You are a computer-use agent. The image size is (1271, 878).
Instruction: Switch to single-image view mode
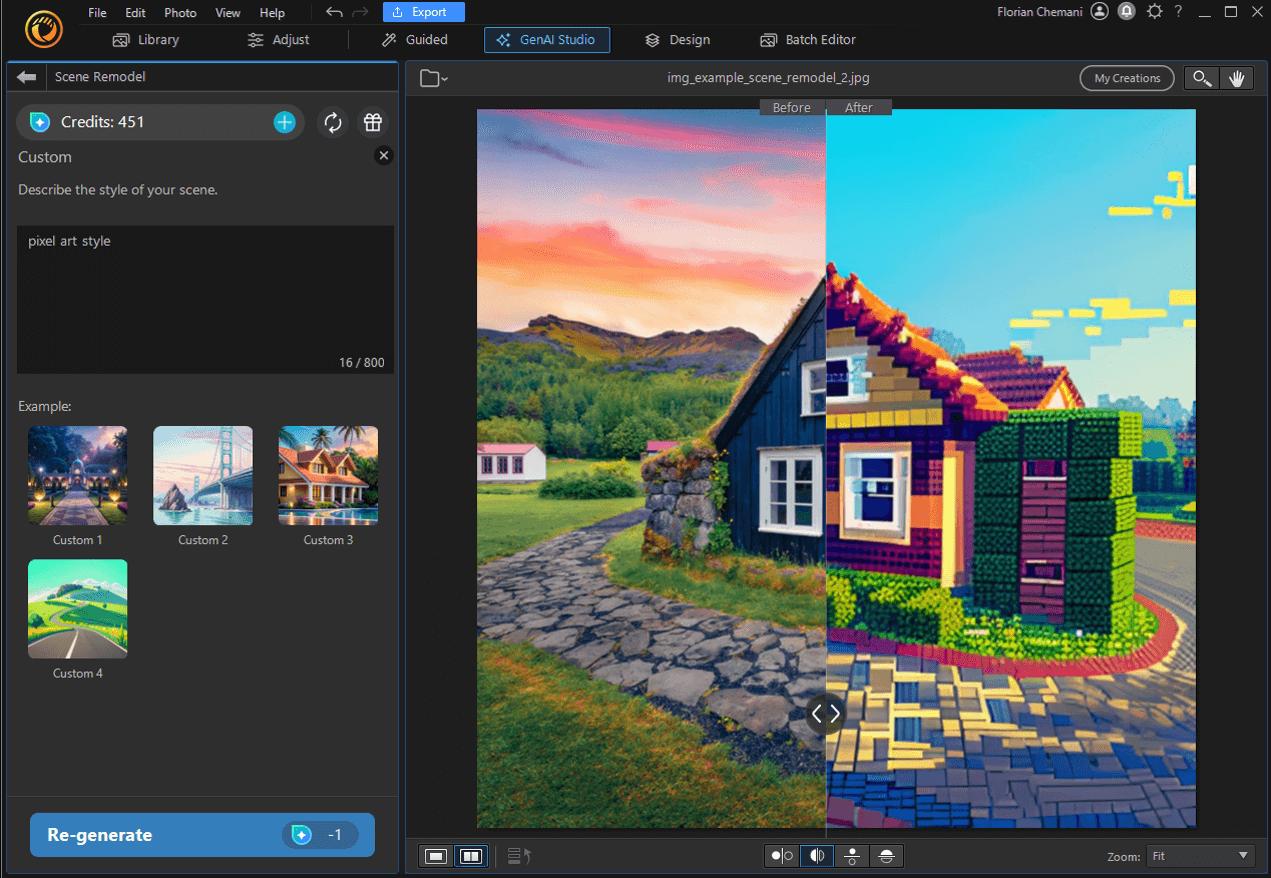(x=435, y=856)
